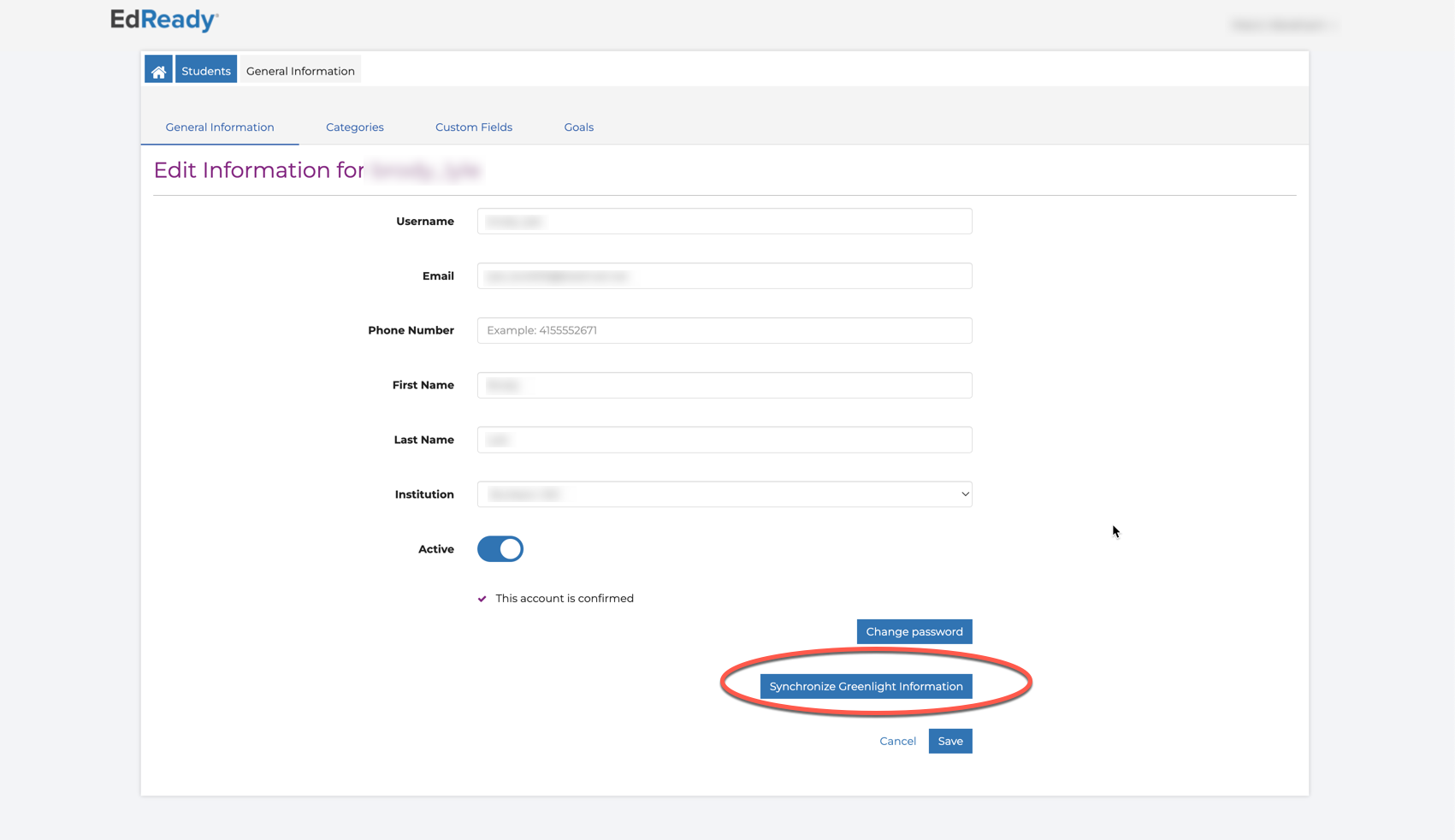Switch to the Goals tab
Screen dimensions: 1455x840
(579, 127)
